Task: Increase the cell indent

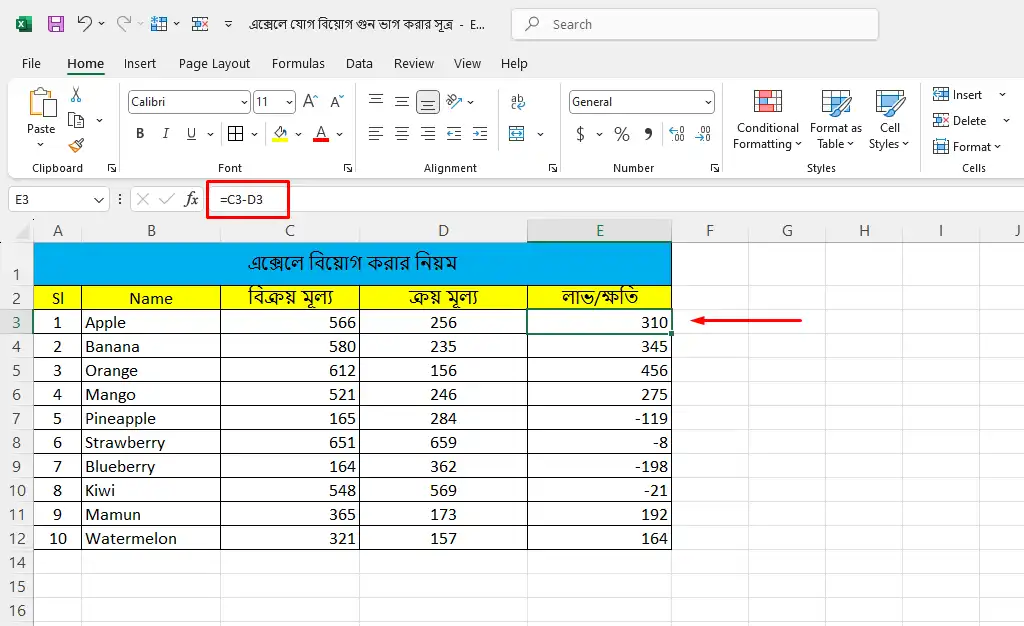Action: click(x=480, y=134)
